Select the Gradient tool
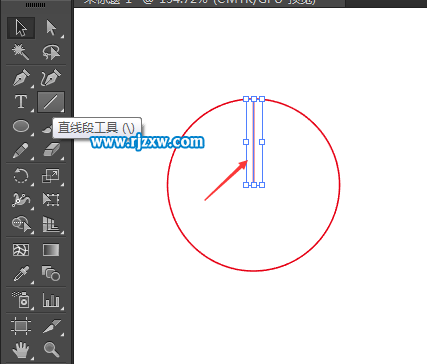427x364 pixels. pyautogui.click(x=51, y=250)
